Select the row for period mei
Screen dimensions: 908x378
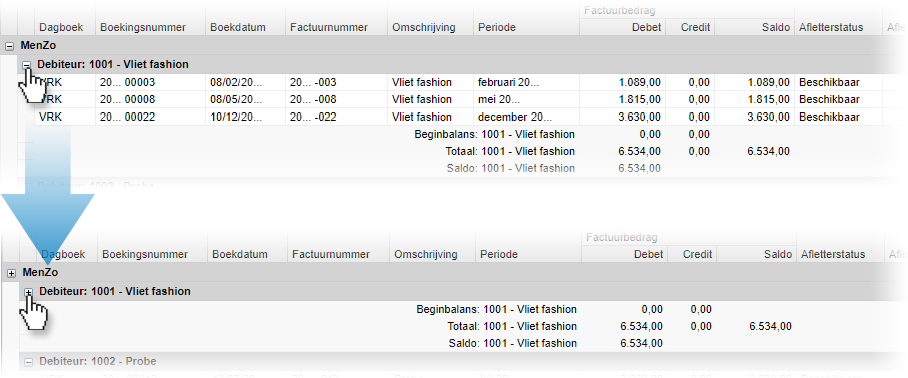(x=457, y=99)
